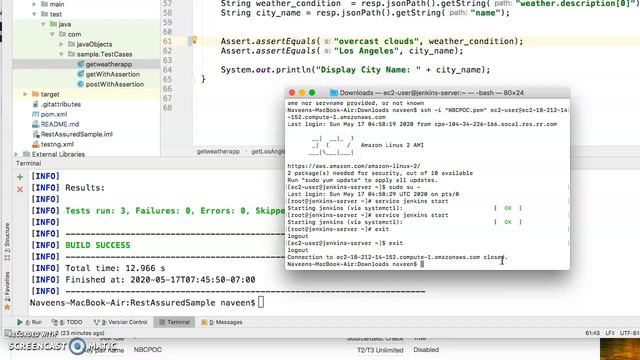Click the postWithAssertion class icon
The image size is (640, 360).
tap(80, 84)
